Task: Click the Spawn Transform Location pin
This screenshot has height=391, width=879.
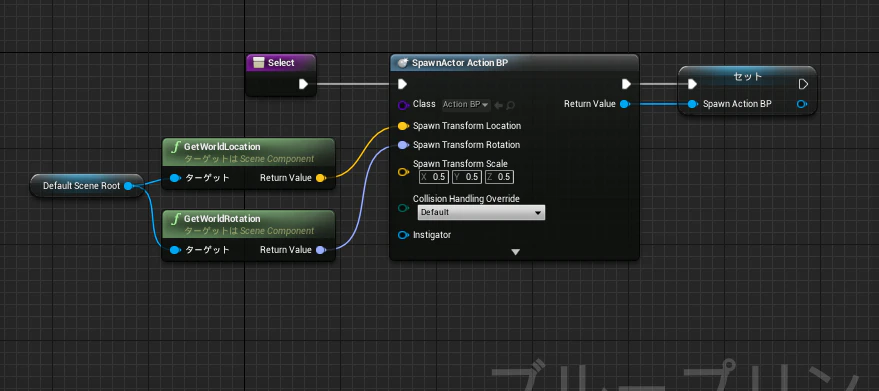Action: pyautogui.click(x=403, y=126)
